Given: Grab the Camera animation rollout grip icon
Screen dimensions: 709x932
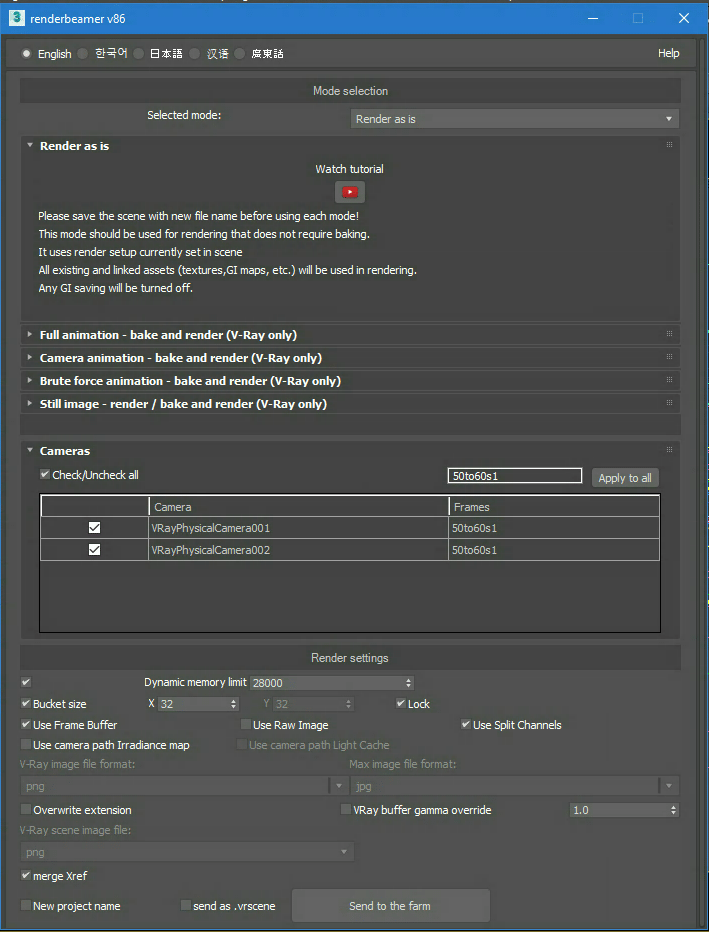Looking at the screenshot, I should pyautogui.click(x=669, y=357).
